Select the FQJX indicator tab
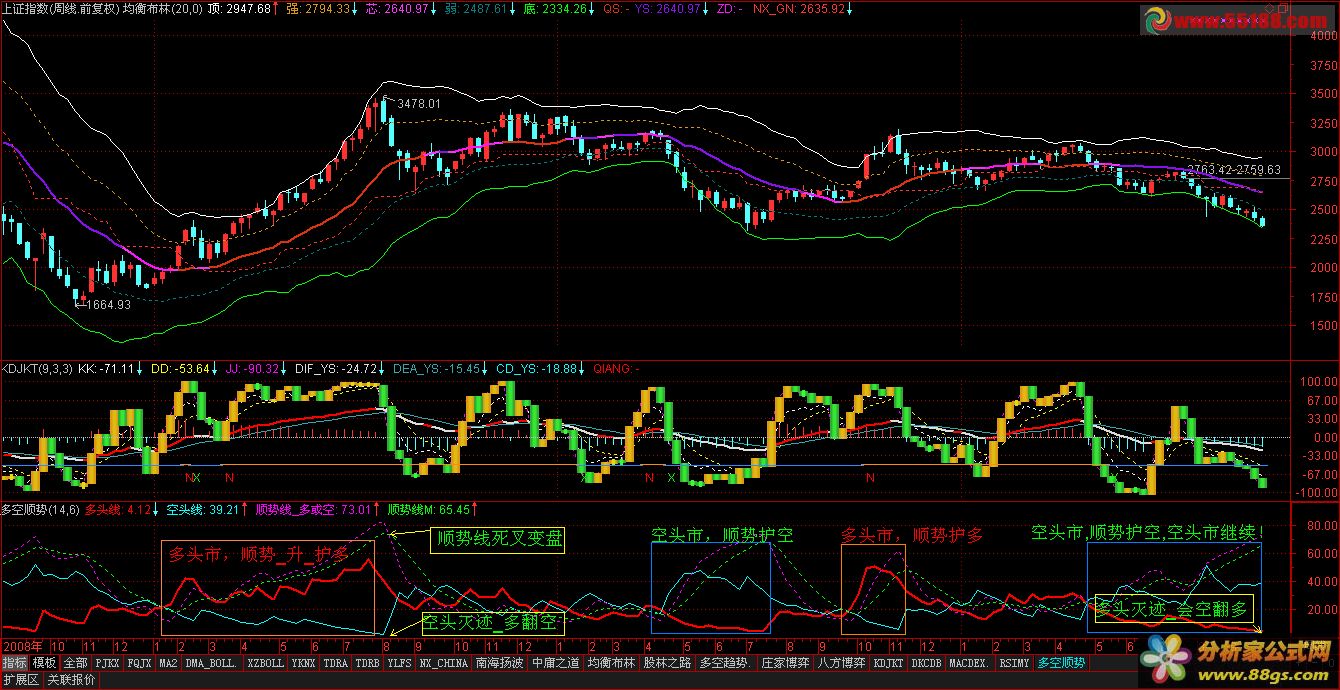The height and width of the screenshot is (690, 1340). 139,663
